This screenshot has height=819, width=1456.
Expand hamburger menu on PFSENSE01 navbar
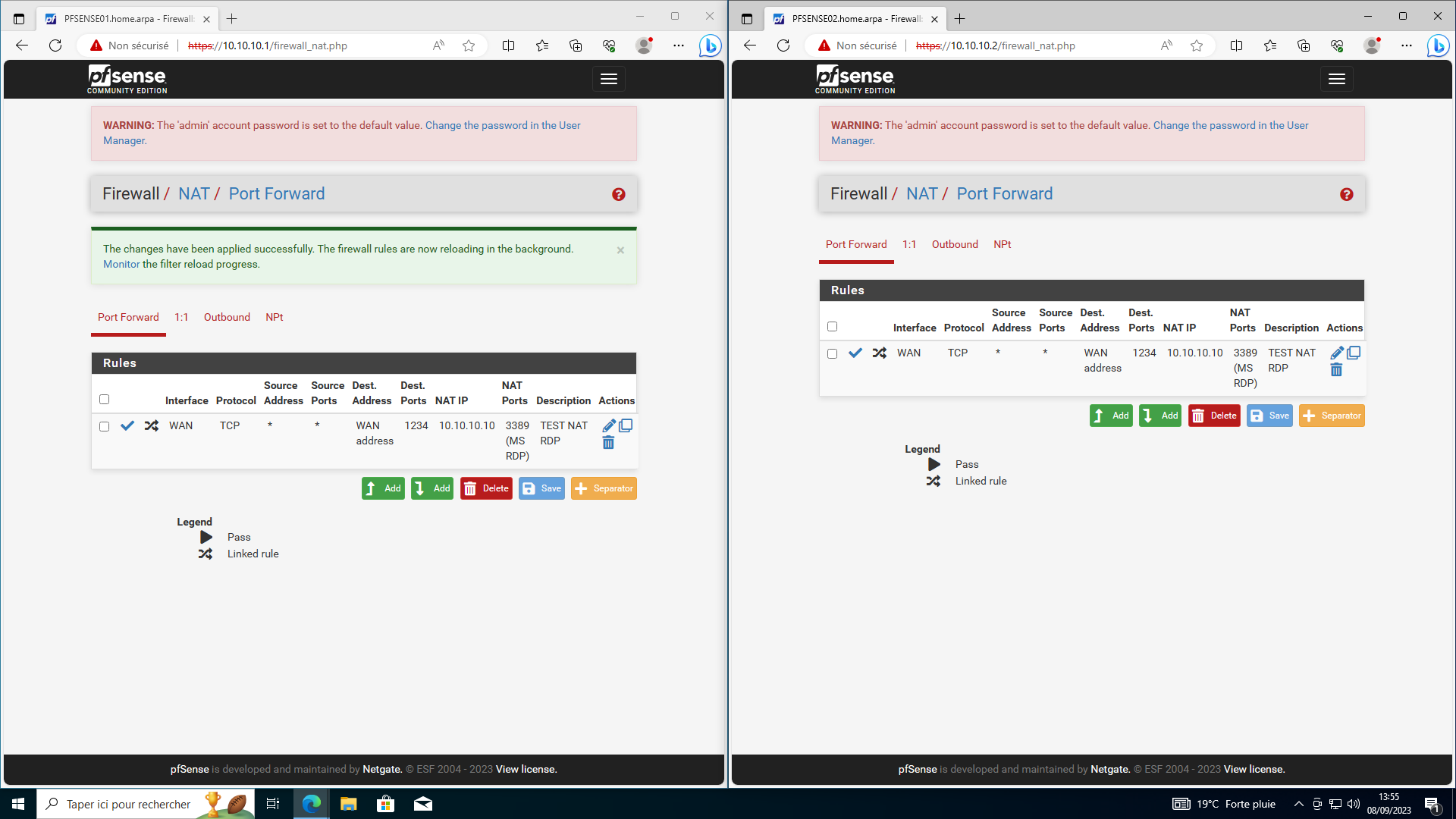pos(609,79)
